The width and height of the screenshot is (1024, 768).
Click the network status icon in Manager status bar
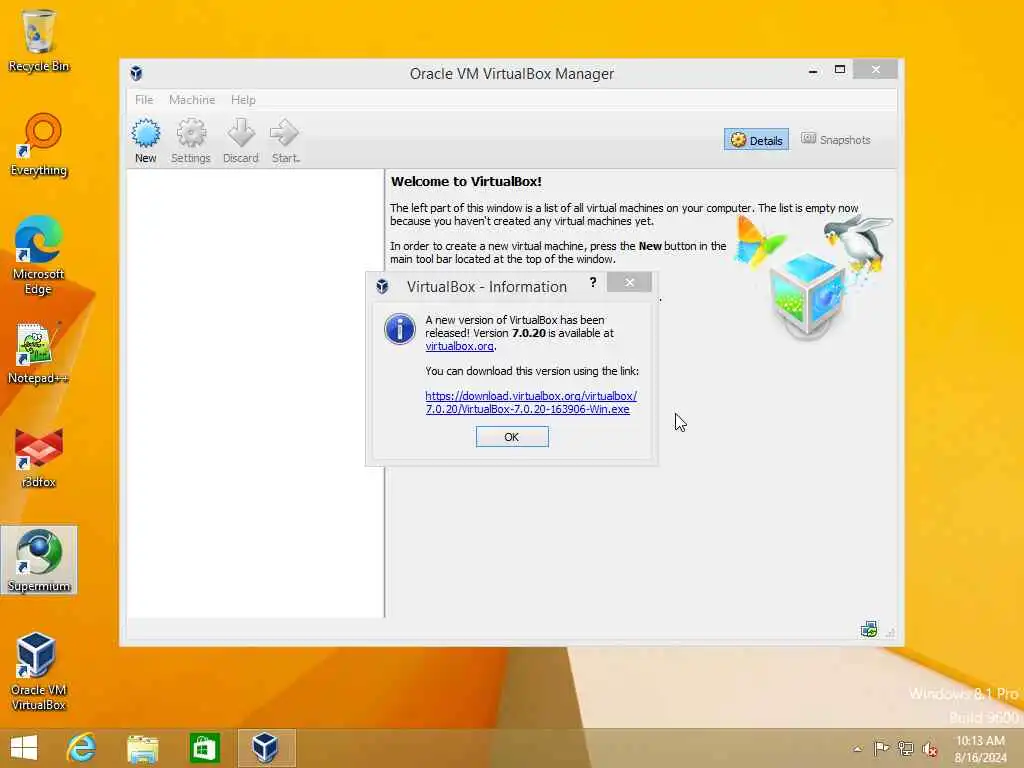[869, 629]
